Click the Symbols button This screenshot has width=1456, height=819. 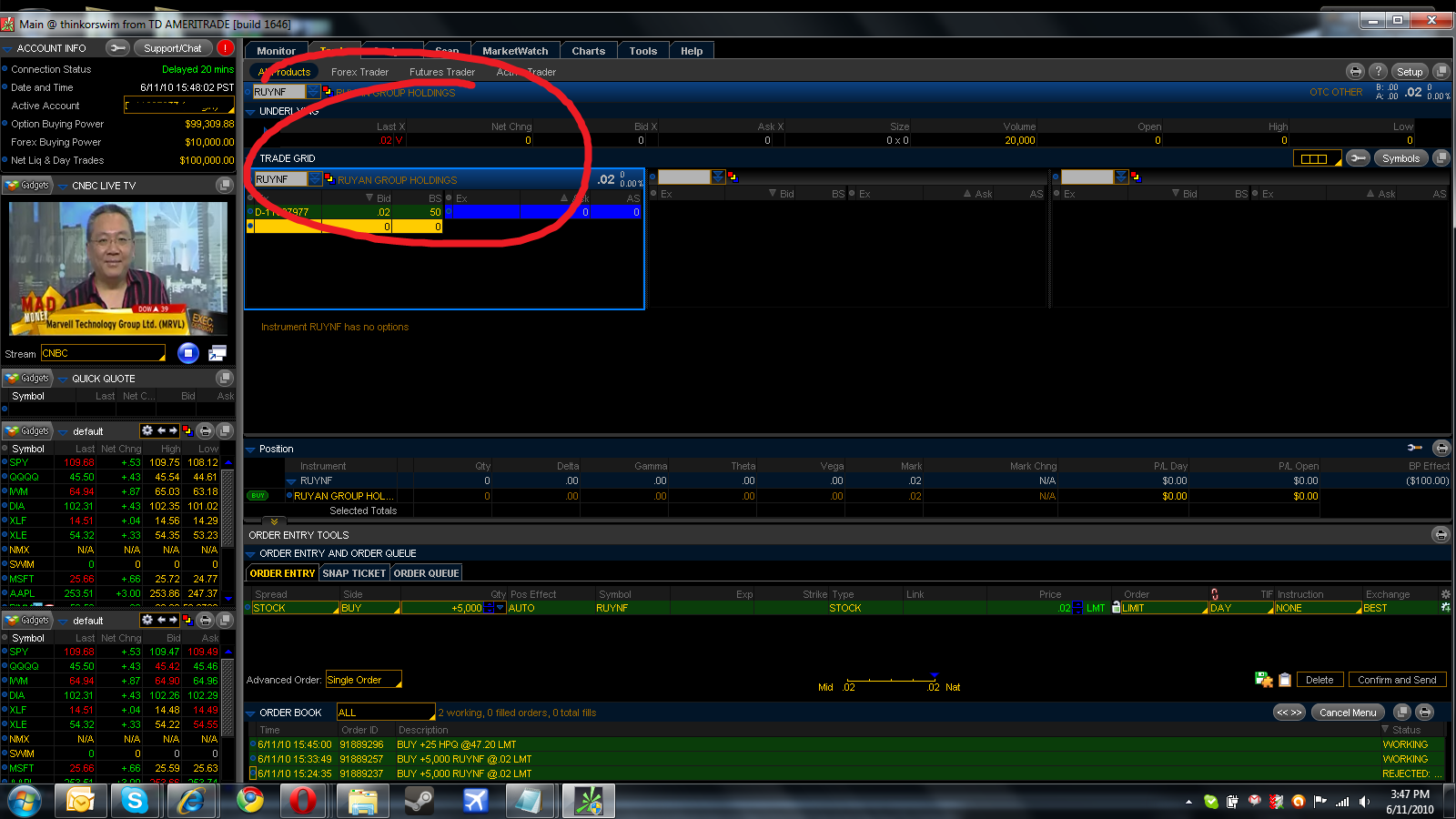tap(1400, 158)
